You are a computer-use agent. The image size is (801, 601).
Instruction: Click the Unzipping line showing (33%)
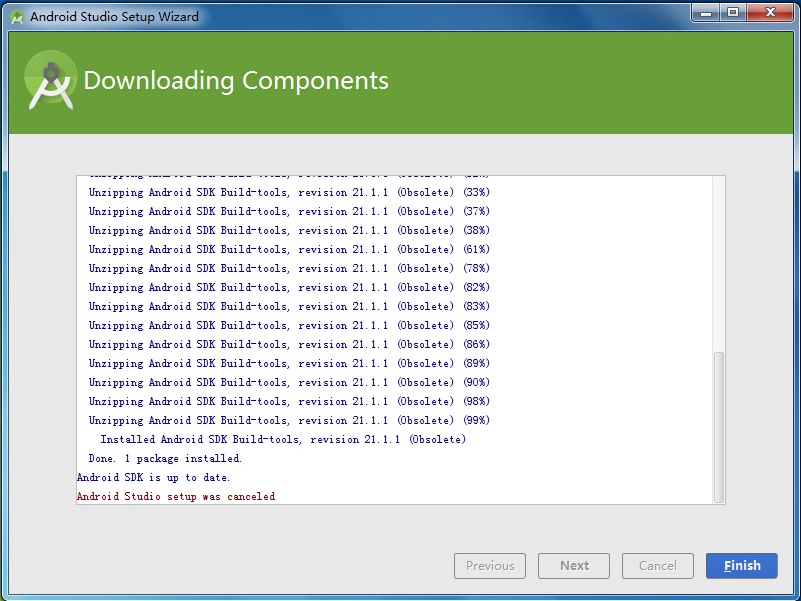point(289,192)
